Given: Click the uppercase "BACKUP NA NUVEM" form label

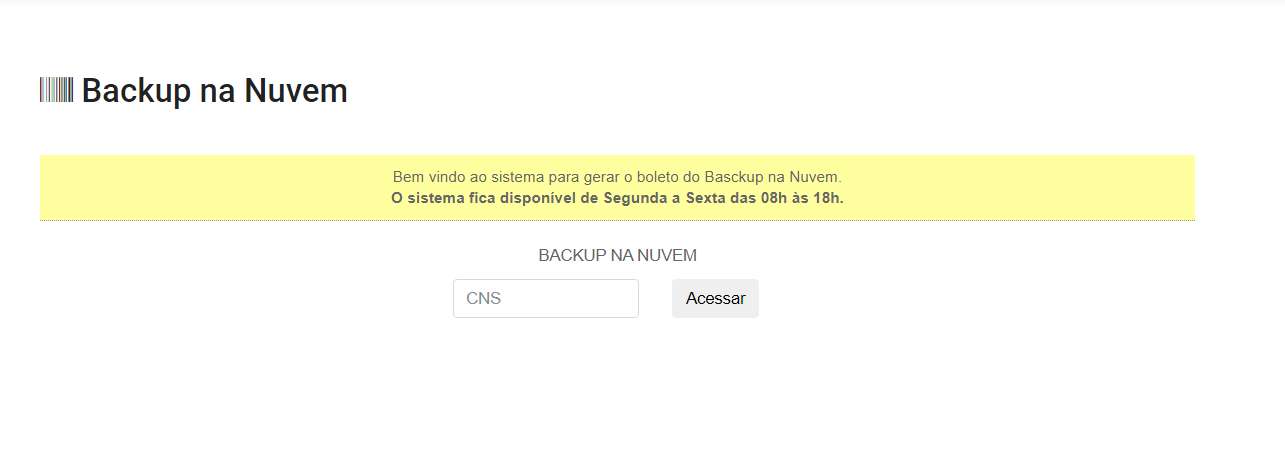Looking at the screenshot, I should 617,255.
